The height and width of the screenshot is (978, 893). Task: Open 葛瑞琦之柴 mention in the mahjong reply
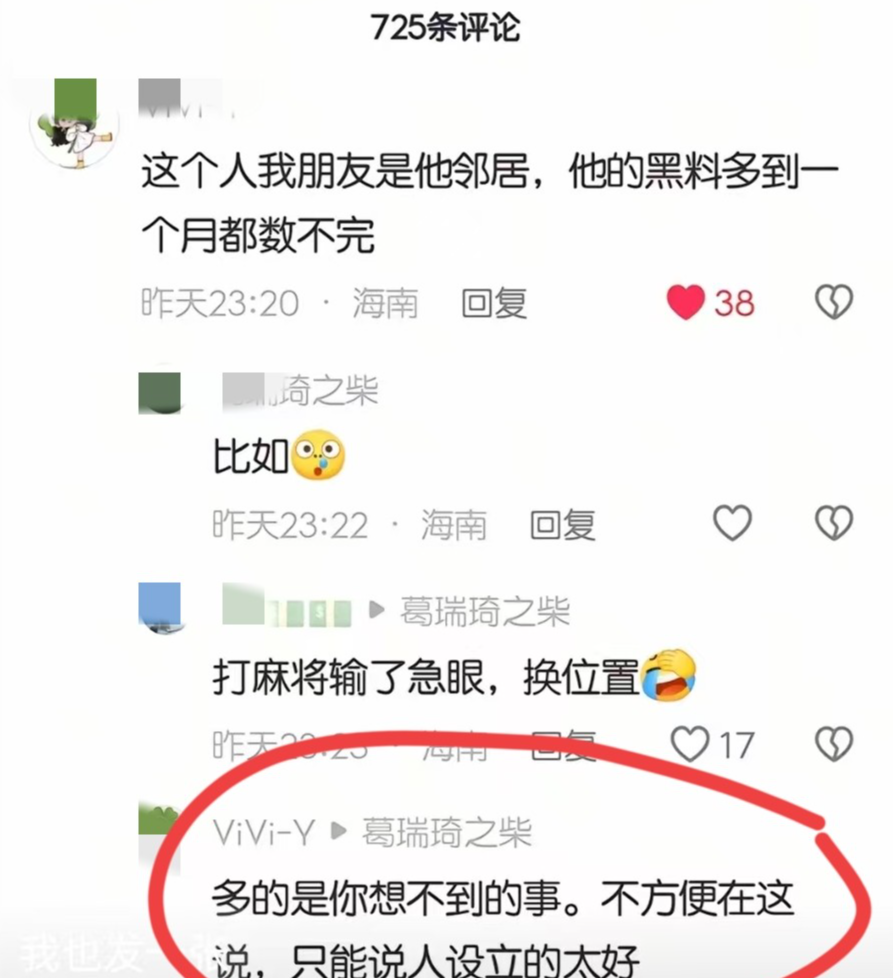pyautogui.click(x=485, y=611)
